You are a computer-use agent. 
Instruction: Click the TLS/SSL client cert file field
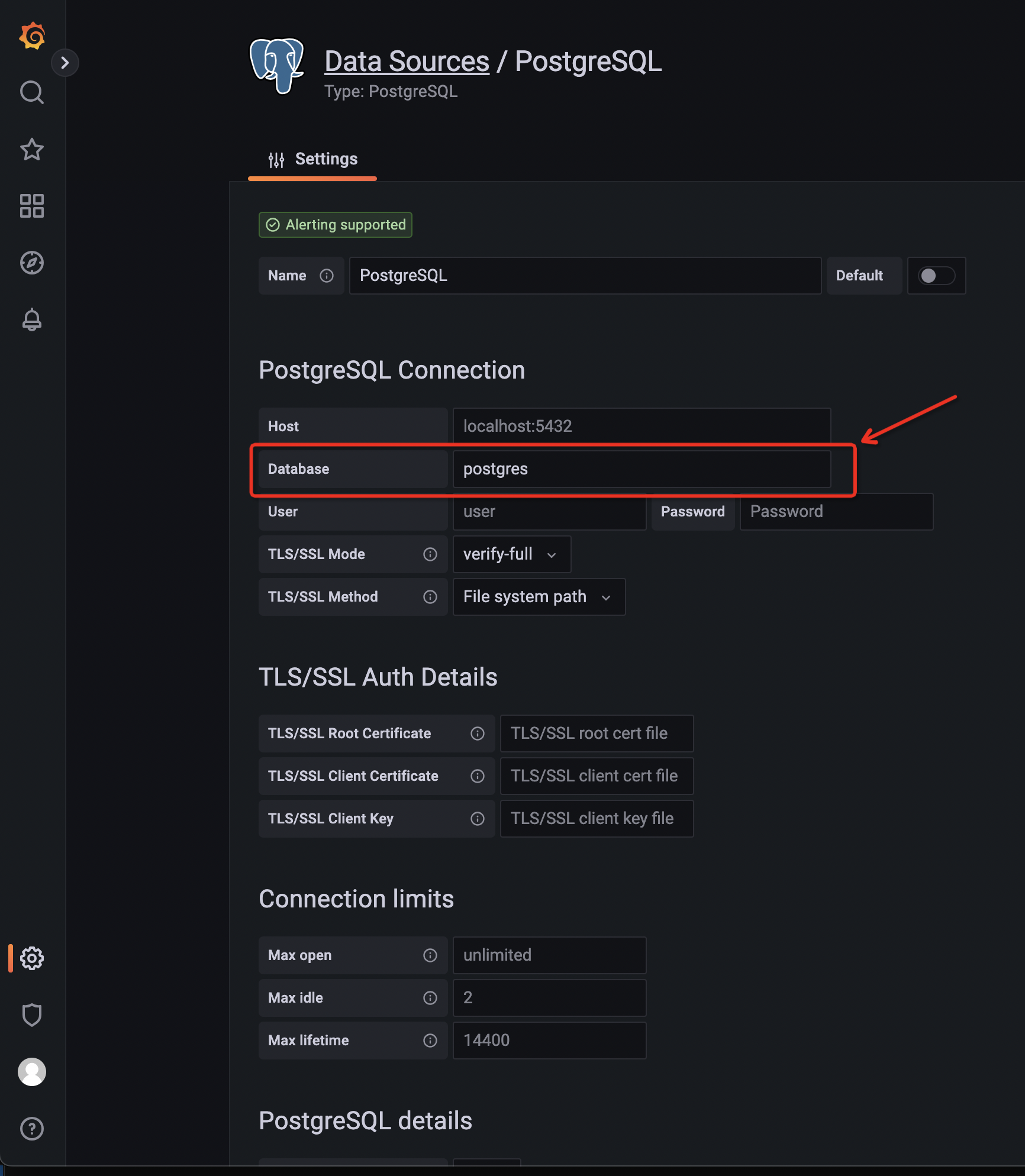click(x=597, y=776)
